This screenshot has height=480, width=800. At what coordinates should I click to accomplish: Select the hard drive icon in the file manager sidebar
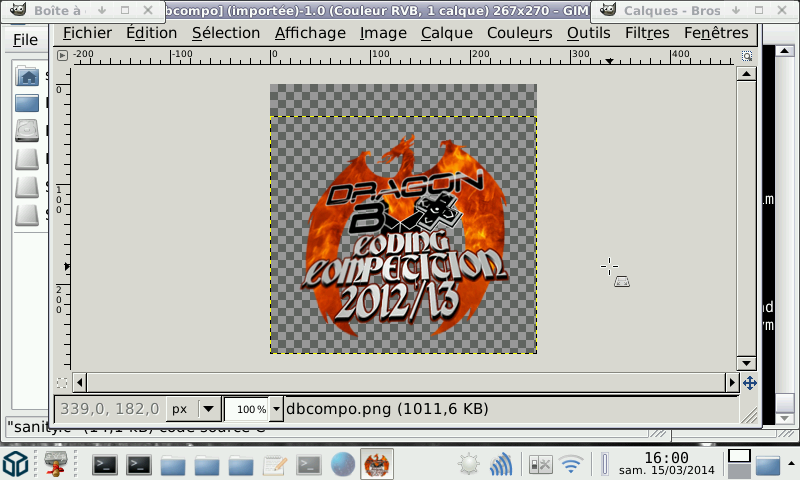point(27,131)
